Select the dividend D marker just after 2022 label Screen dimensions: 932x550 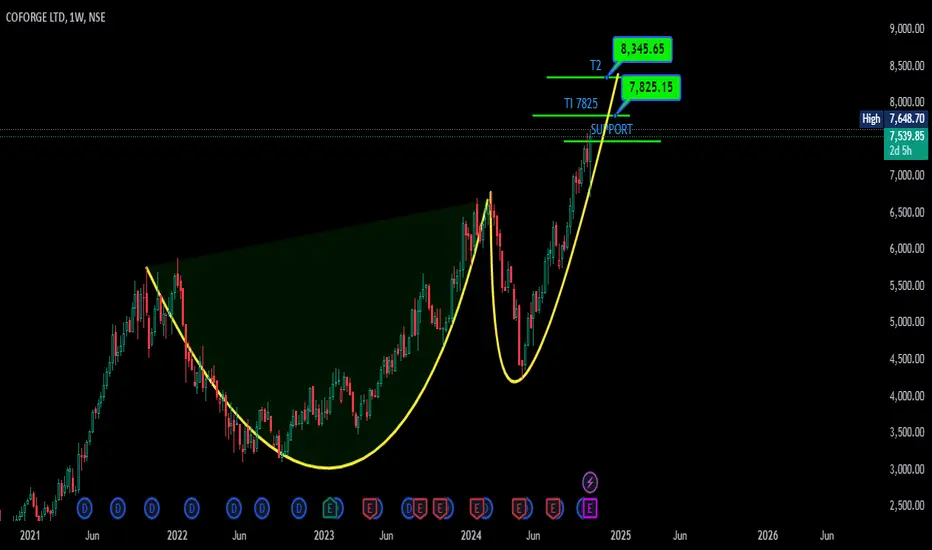[191, 508]
